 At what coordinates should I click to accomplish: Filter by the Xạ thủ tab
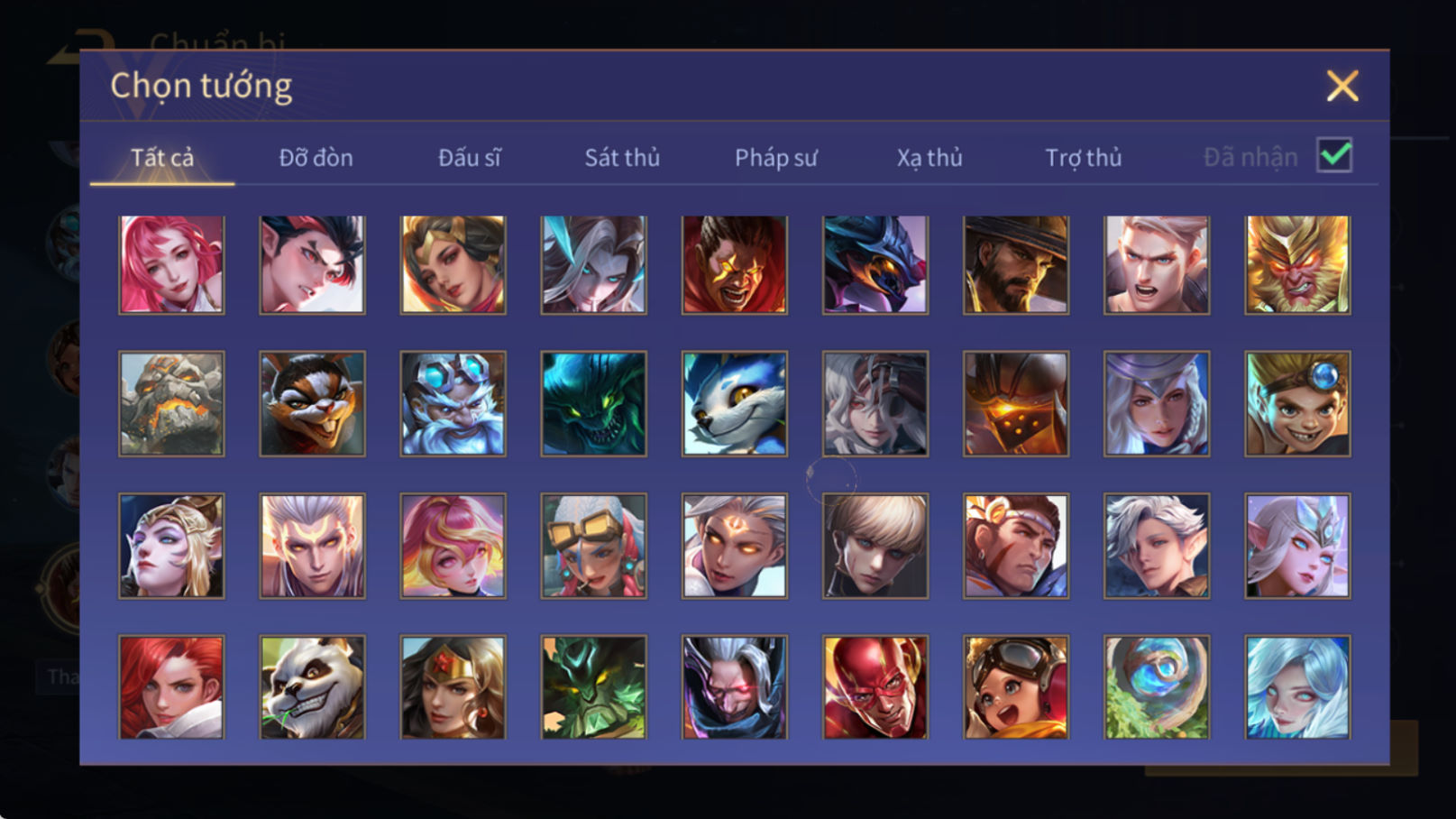coord(929,158)
